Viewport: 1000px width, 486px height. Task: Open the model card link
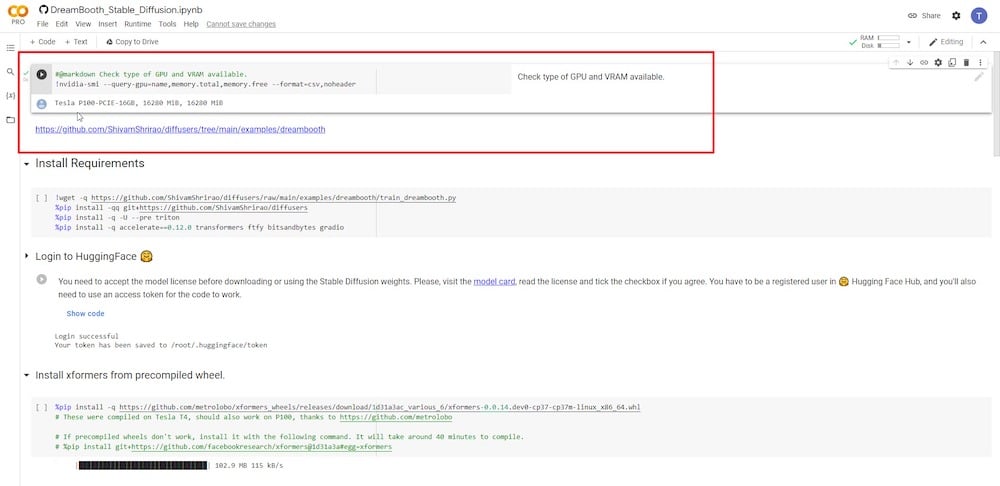point(494,281)
